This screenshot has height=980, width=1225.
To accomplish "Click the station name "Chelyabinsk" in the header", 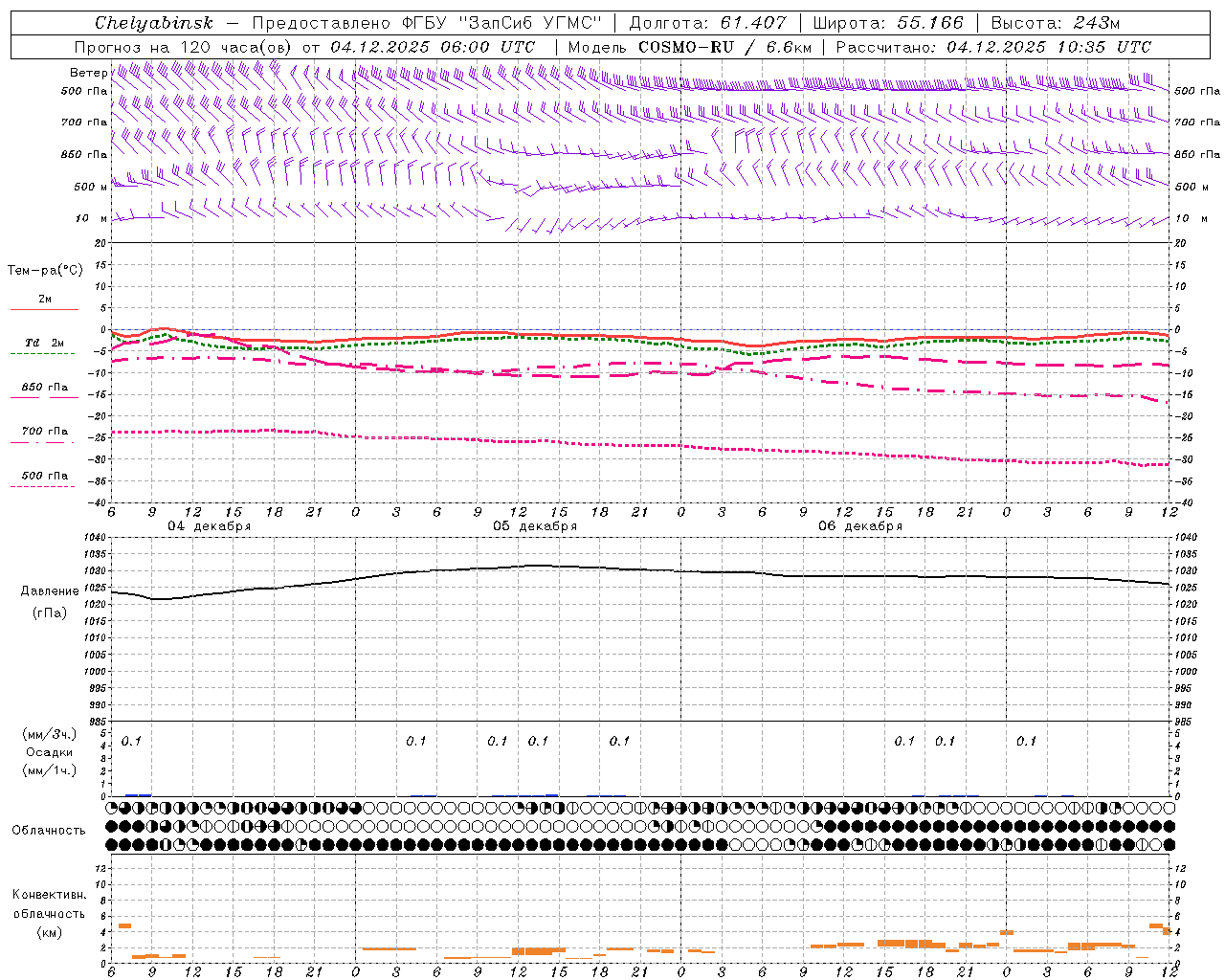I will [x=154, y=23].
